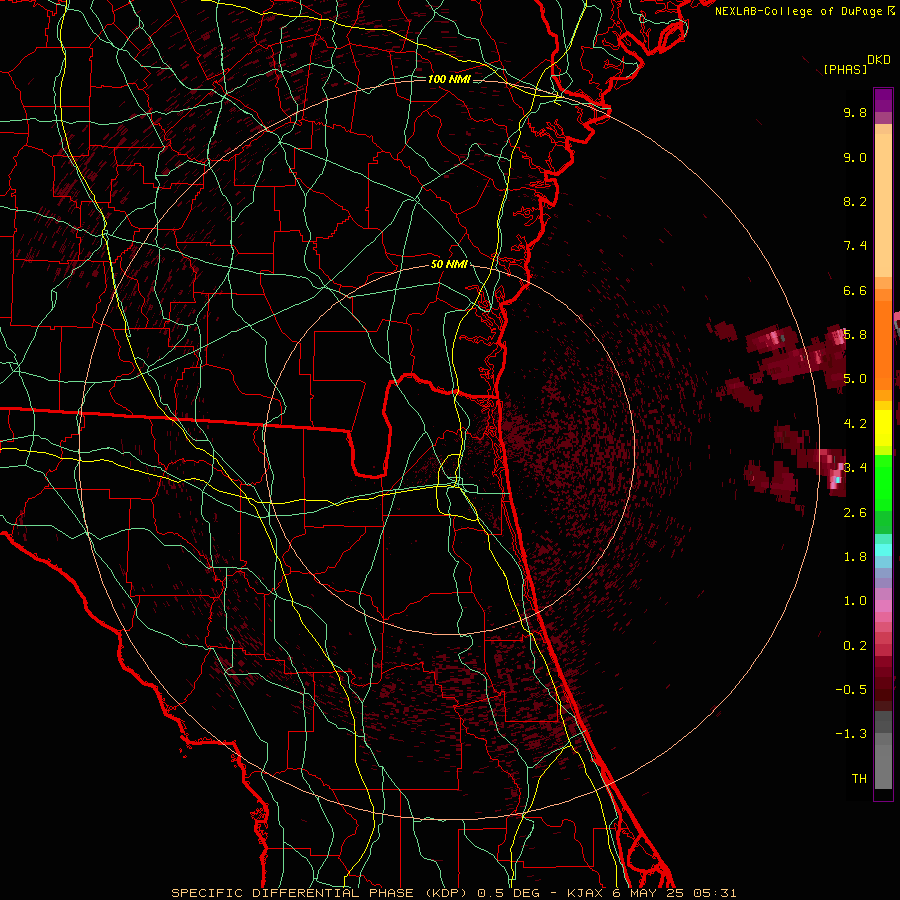Click the 9.8 value on the scale
Screen dimensions: 900x900
[855, 112]
